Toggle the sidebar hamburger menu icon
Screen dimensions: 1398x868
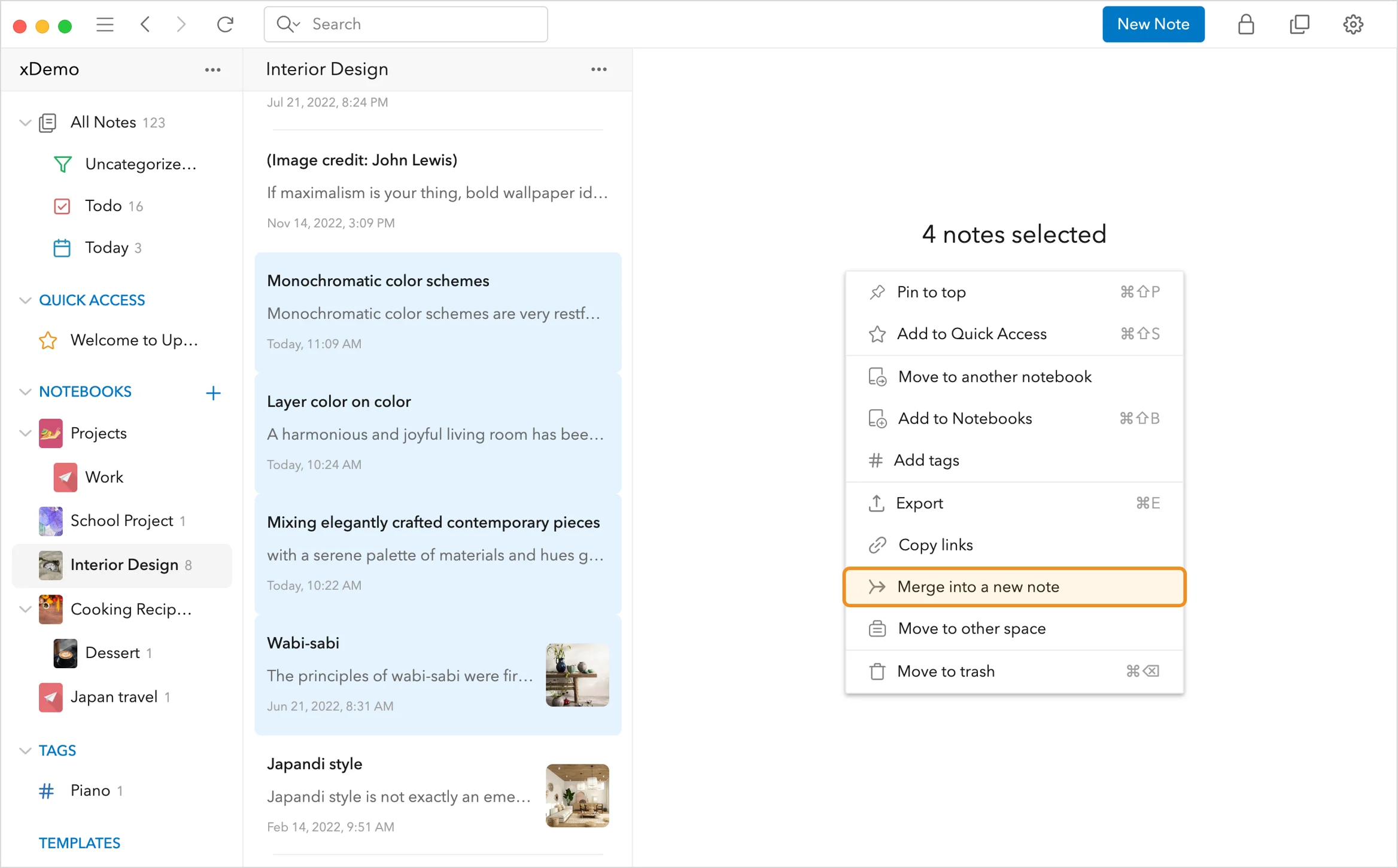pyautogui.click(x=105, y=25)
